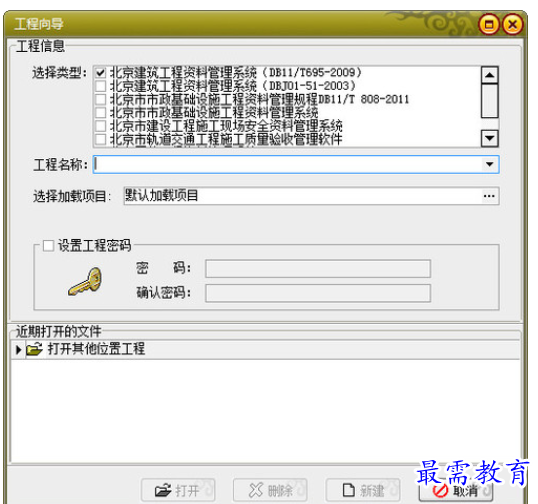Open the 工程名称 dropdown arrow
The image size is (538, 504).
pos(490,164)
